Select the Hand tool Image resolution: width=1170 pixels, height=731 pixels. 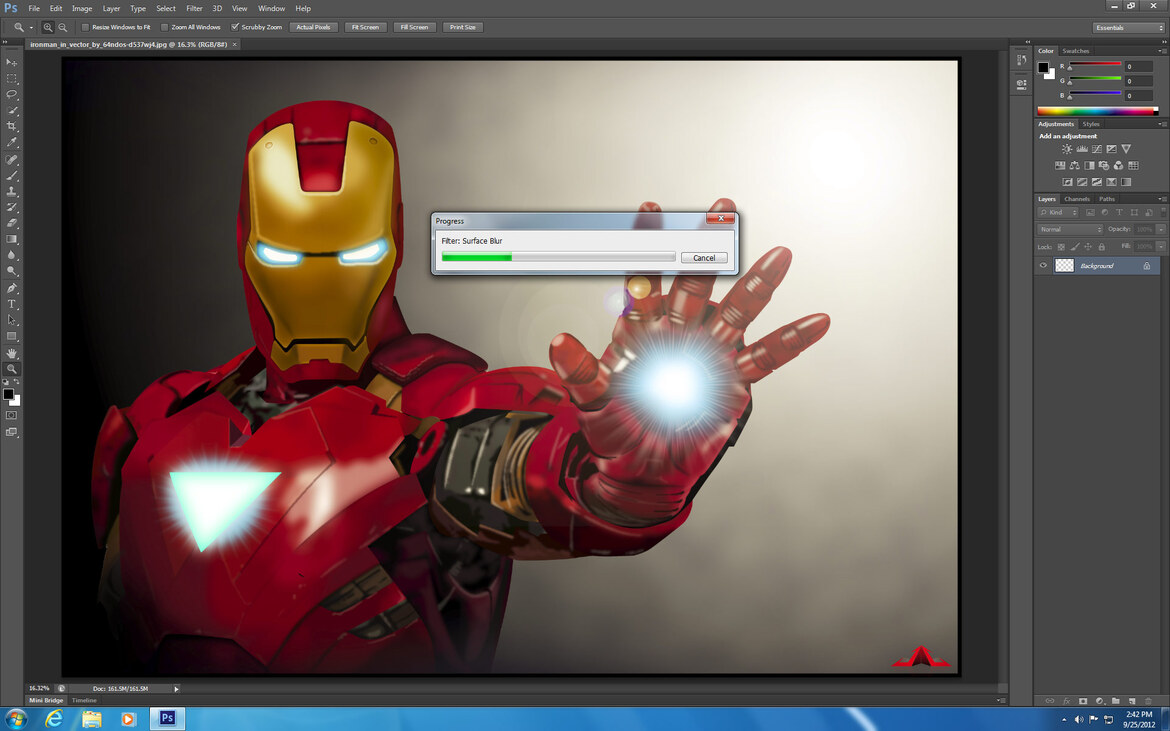tap(11, 353)
